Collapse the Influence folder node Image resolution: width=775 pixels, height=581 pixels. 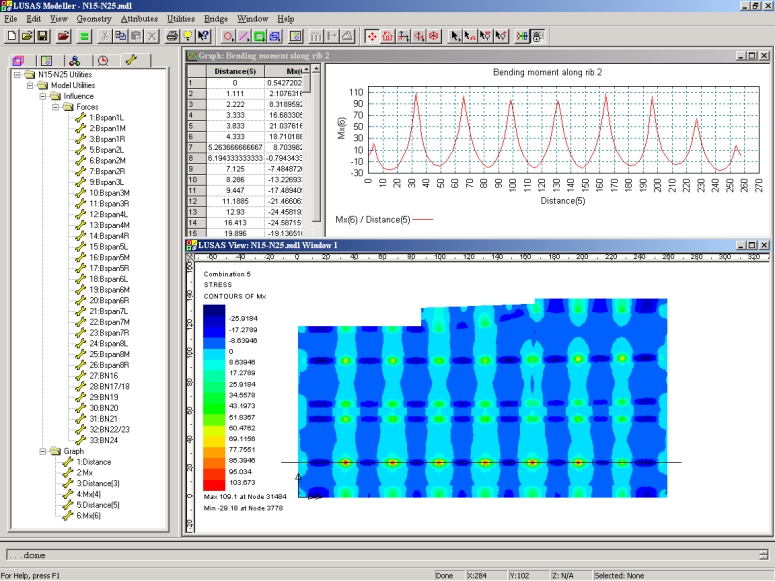(43, 96)
